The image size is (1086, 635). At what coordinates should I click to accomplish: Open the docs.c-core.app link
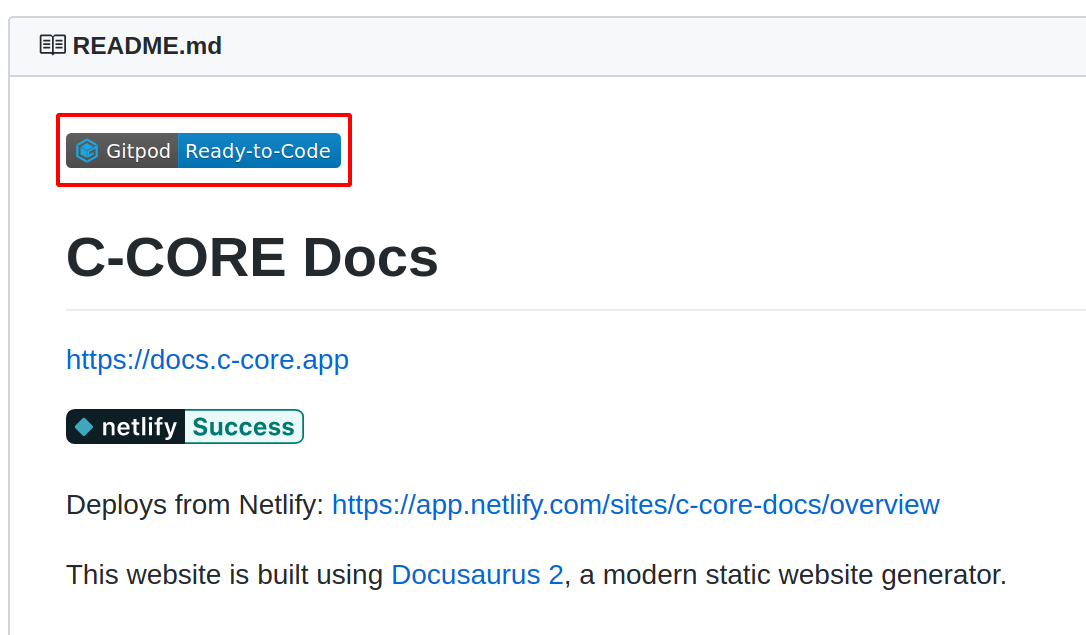coord(207,360)
